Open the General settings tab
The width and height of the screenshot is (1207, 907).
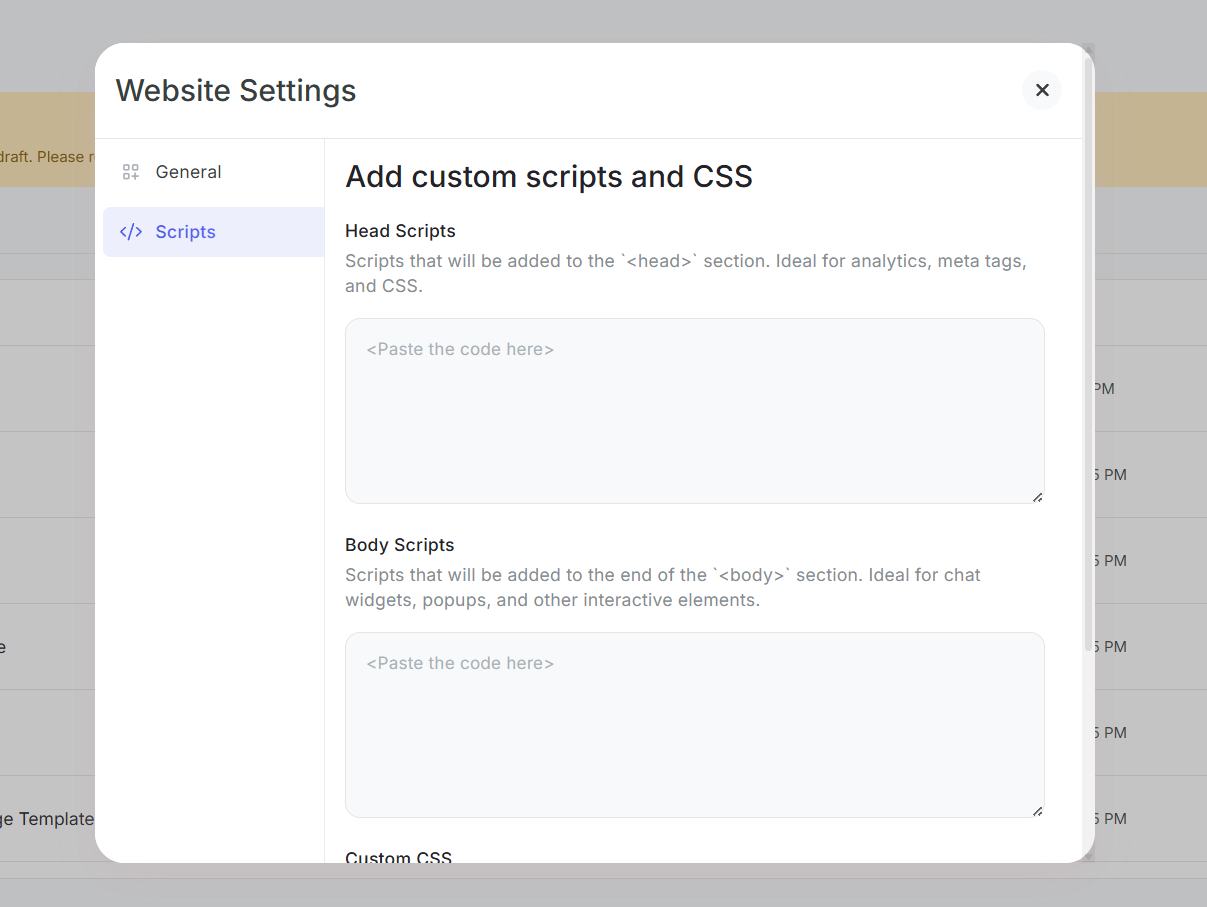coord(188,172)
